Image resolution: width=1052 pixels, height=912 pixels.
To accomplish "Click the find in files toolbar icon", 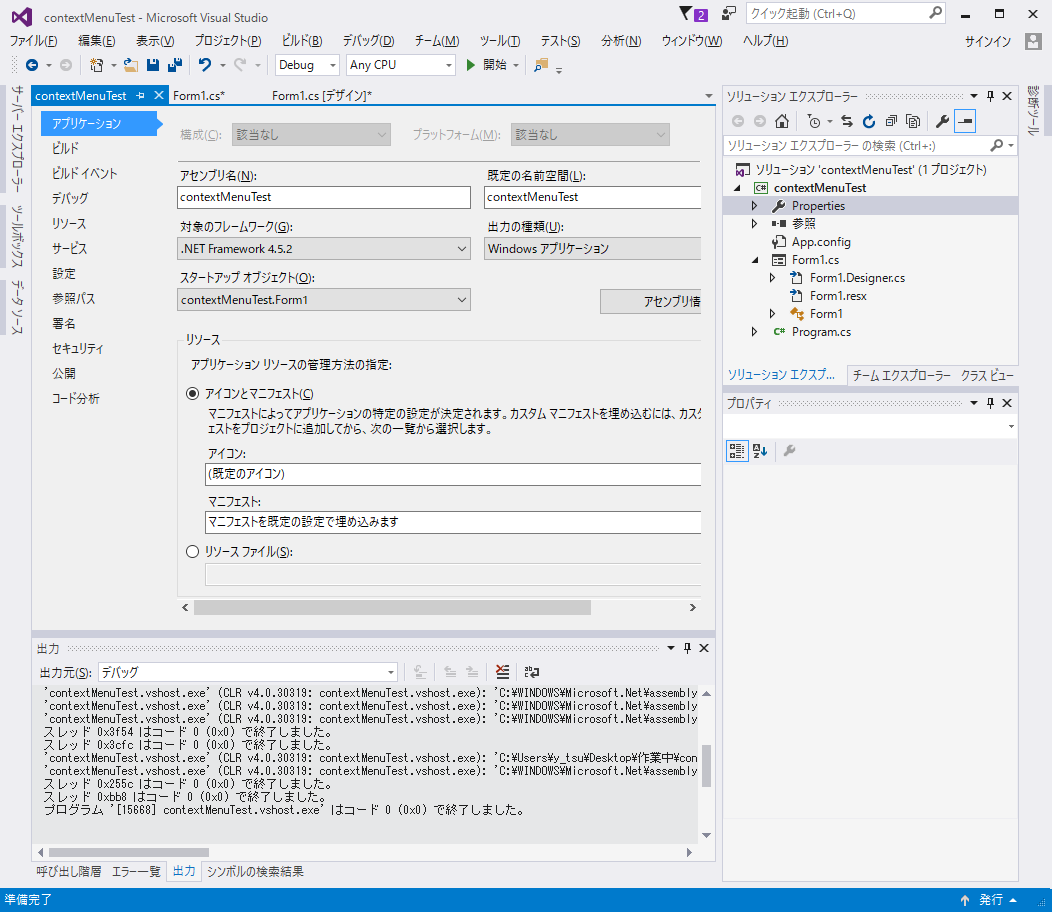I will click(x=541, y=65).
